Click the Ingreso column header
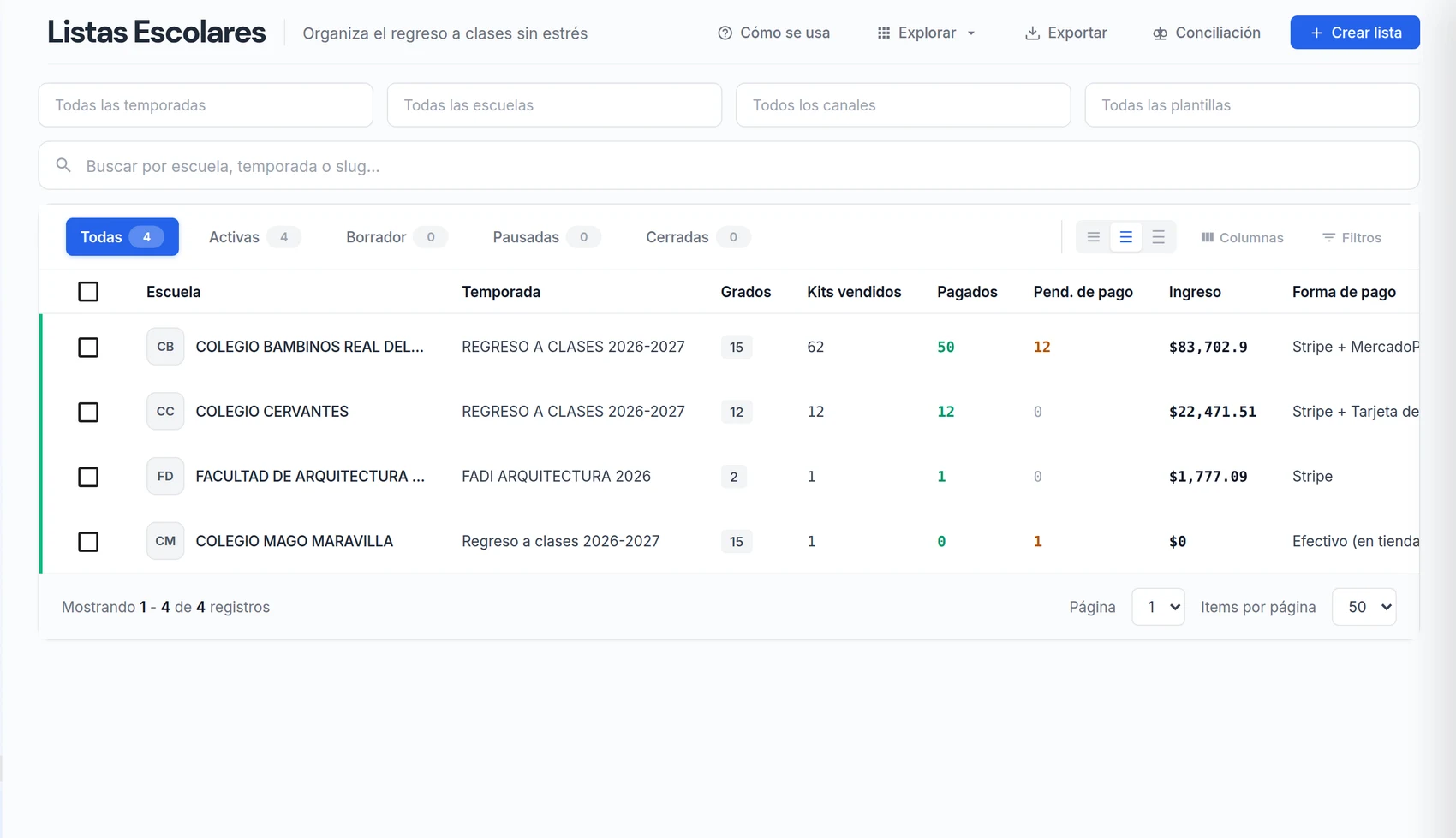The image size is (1456, 838). point(1195,292)
